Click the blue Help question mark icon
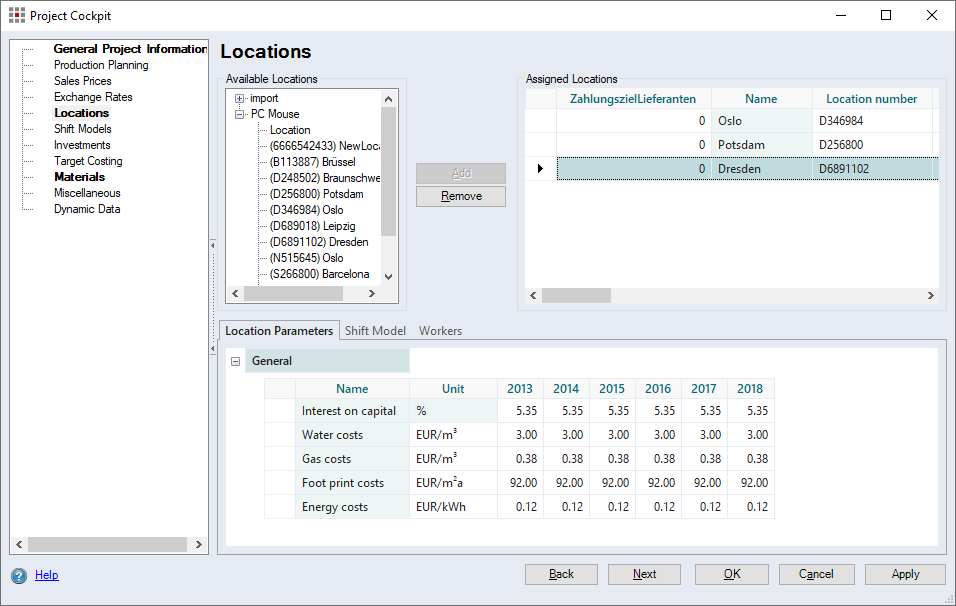Image resolution: width=956 pixels, height=606 pixels. point(18,575)
